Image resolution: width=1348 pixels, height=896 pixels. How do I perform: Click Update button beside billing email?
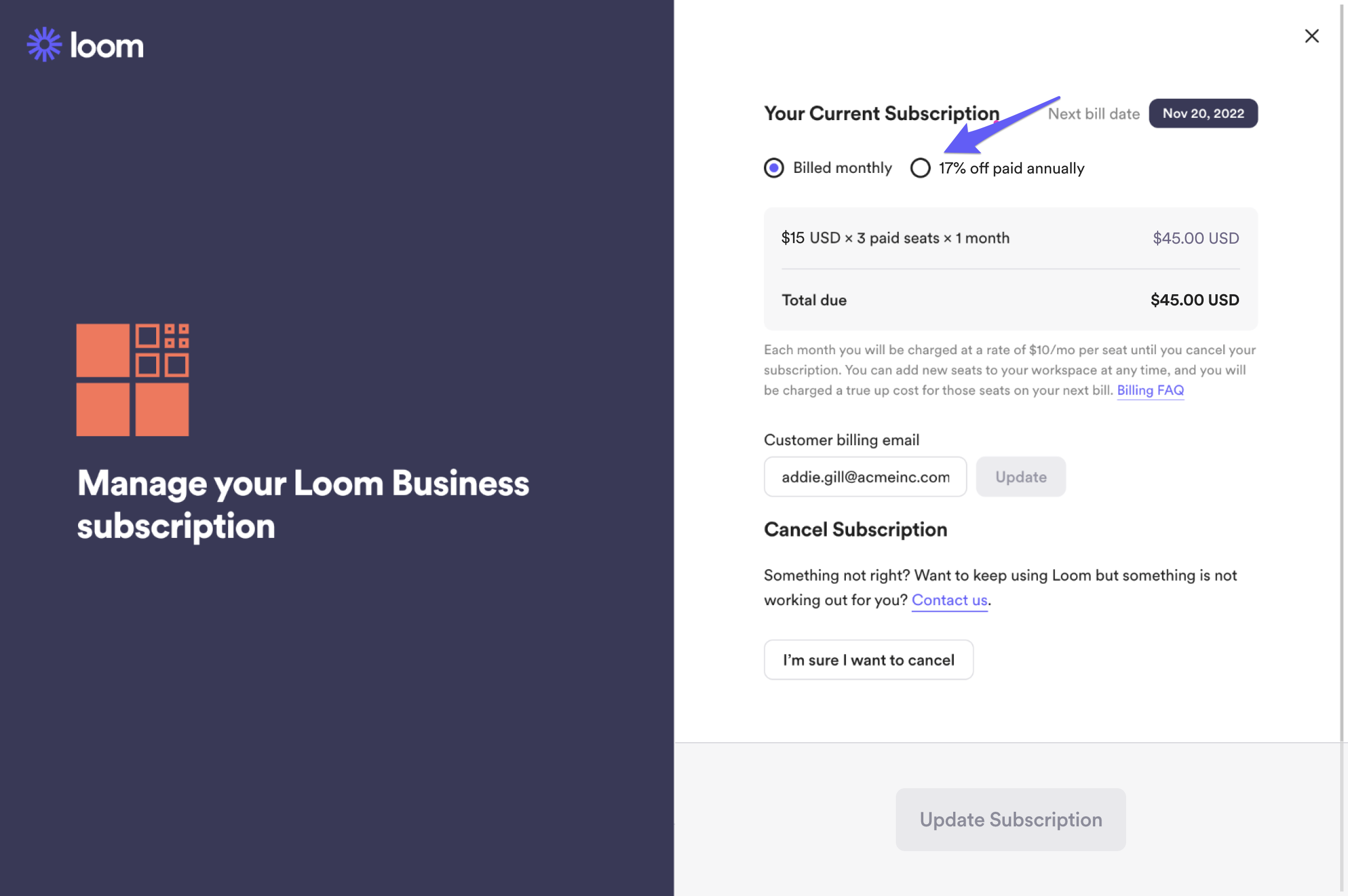coord(1021,477)
